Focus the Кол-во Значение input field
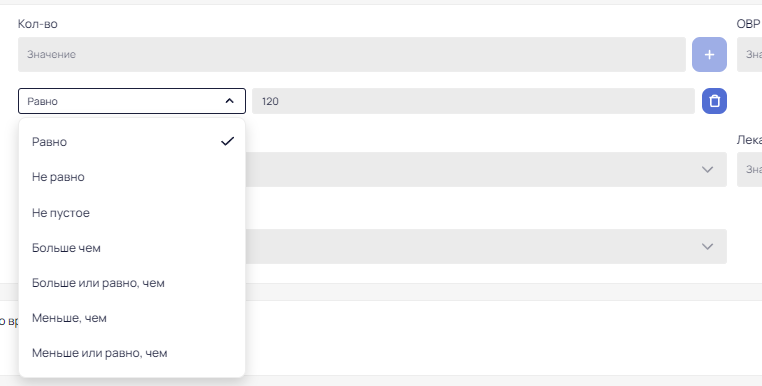762x386 pixels. [352, 54]
